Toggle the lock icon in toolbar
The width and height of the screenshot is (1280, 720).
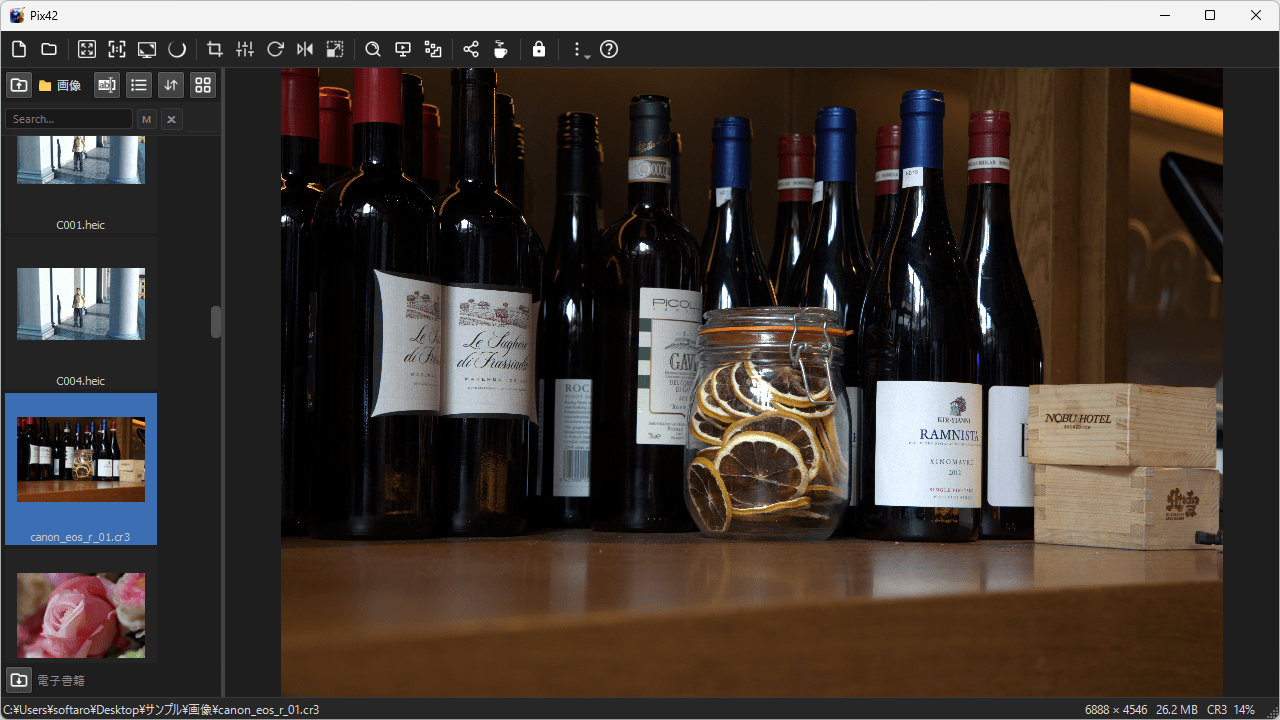click(x=539, y=49)
